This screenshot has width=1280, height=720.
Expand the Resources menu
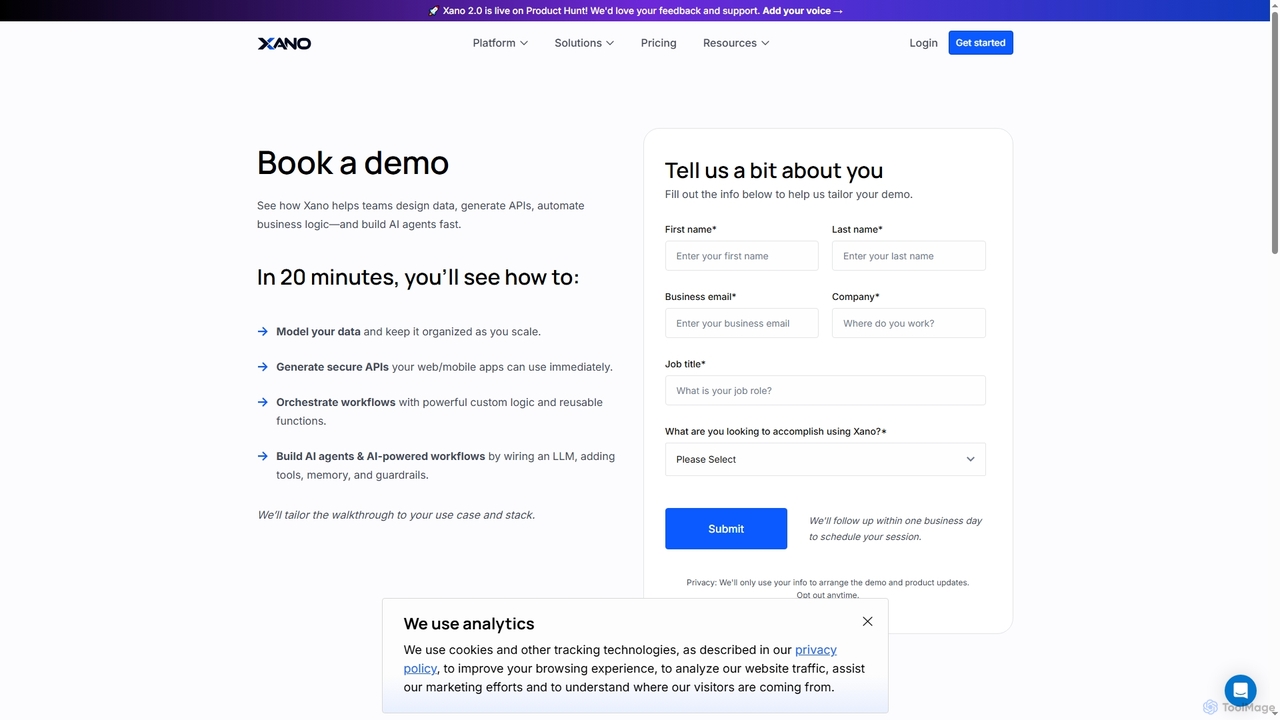point(736,43)
